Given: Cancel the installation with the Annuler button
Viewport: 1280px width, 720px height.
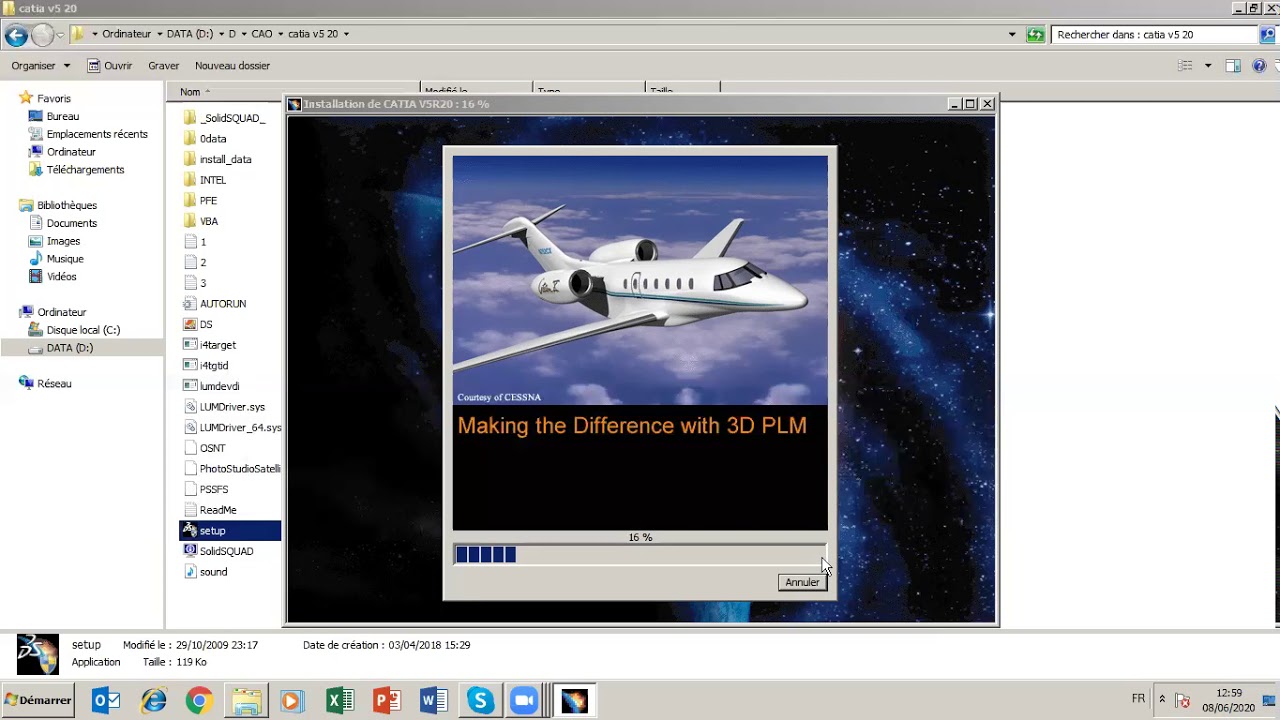Looking at the screenshot, I should (x=802, y=582).
